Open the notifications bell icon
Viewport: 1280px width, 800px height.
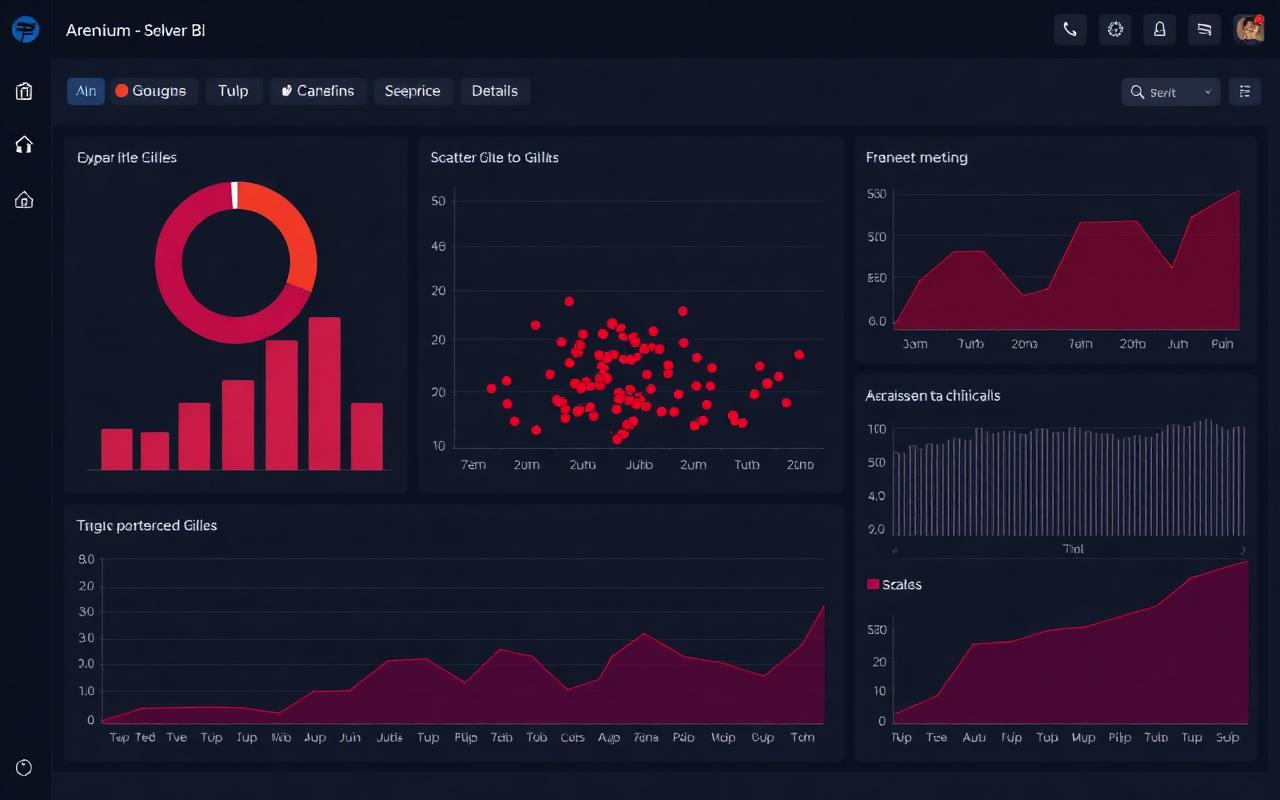coord(1160,30)
